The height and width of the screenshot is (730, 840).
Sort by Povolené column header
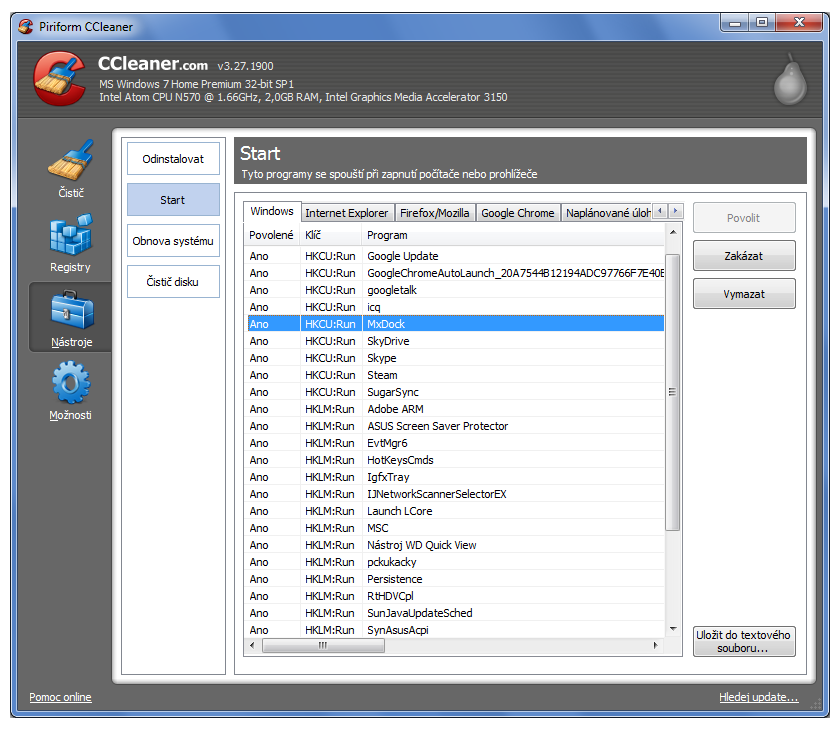pyautogui.click(x=272, y=235)
